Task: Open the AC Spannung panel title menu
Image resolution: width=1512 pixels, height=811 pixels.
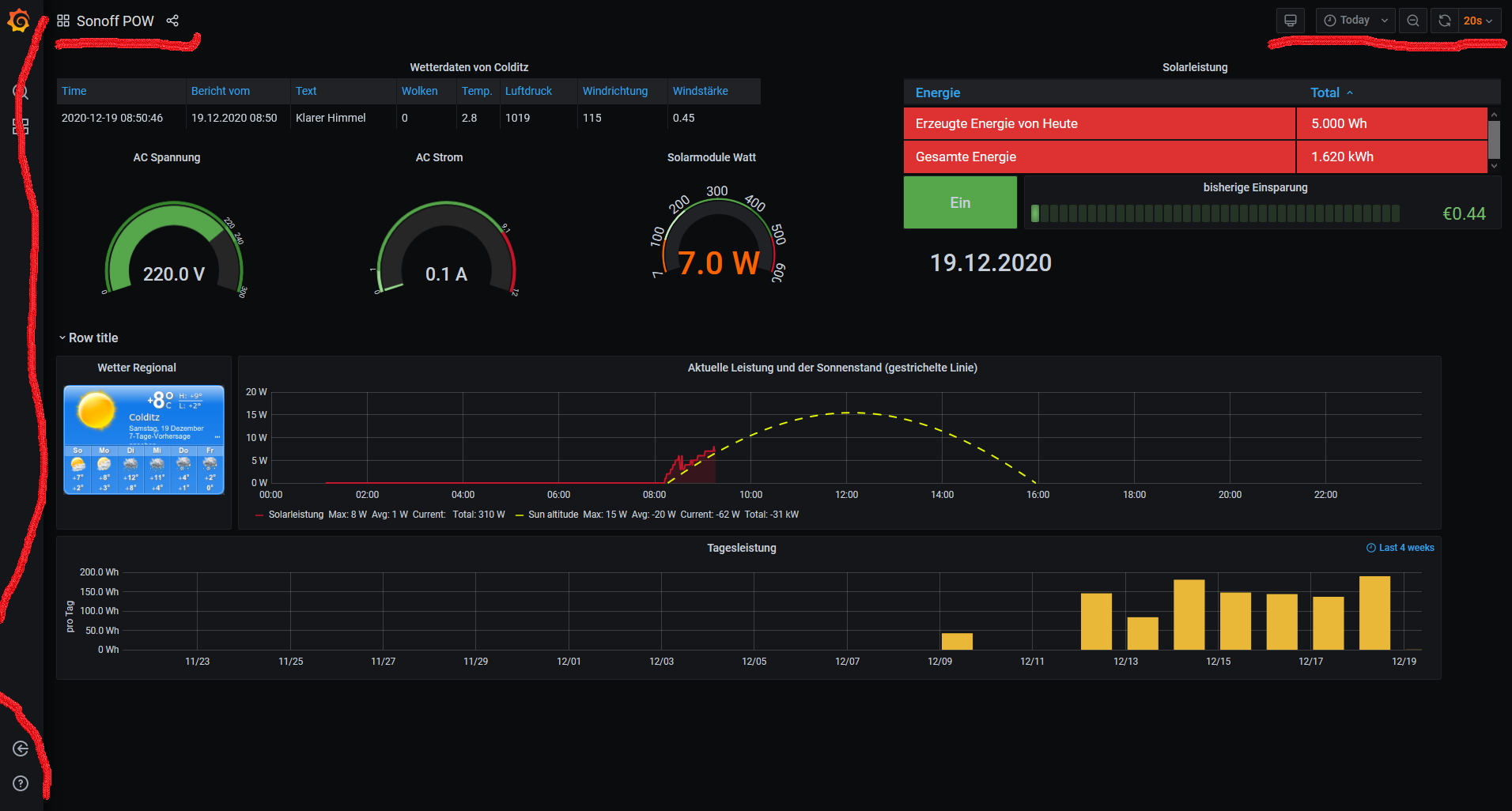Action: pyautogui.click(x=166, y=157)
